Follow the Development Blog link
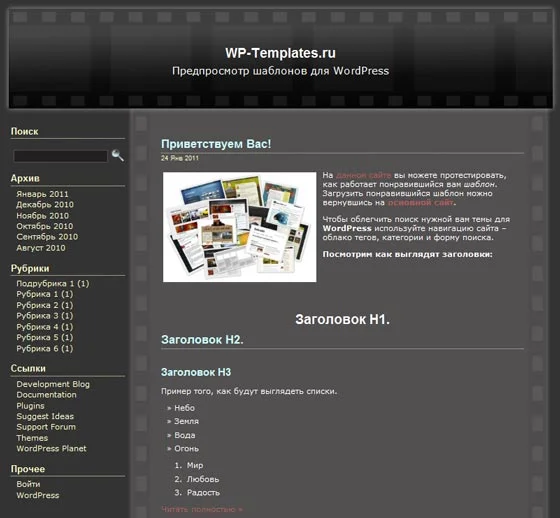Viewport: 560px width, 518px height. [x=53, y=384]
